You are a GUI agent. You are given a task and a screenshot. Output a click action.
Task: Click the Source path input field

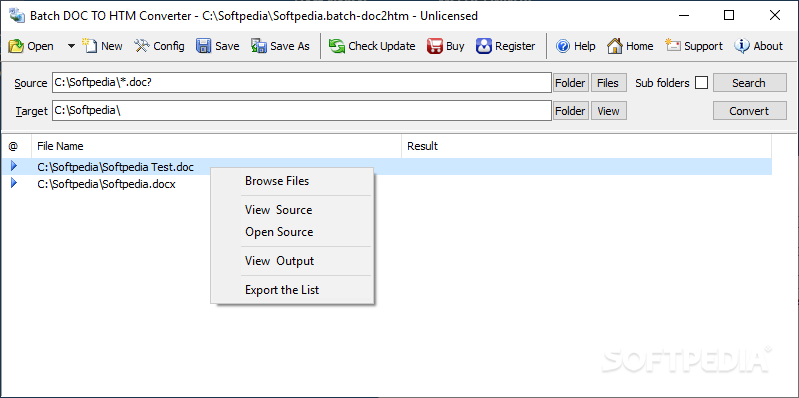302,83
